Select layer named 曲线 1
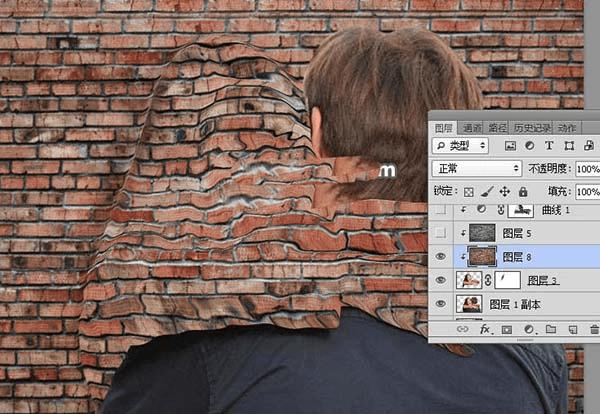600x414 pixels. pyautogui.click(x=556, y=210)
